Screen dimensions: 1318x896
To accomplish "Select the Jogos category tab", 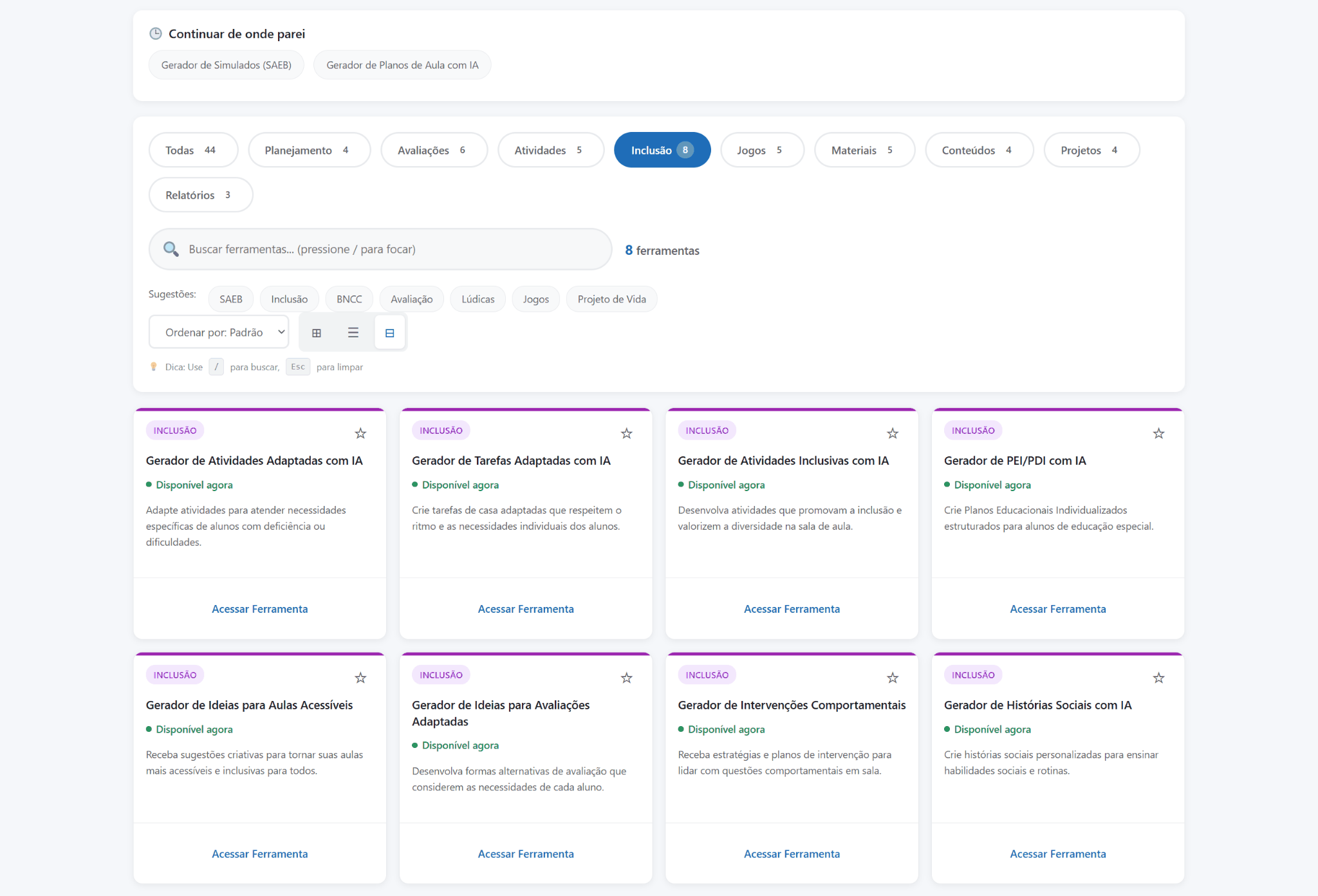I will tap(762, 150).
